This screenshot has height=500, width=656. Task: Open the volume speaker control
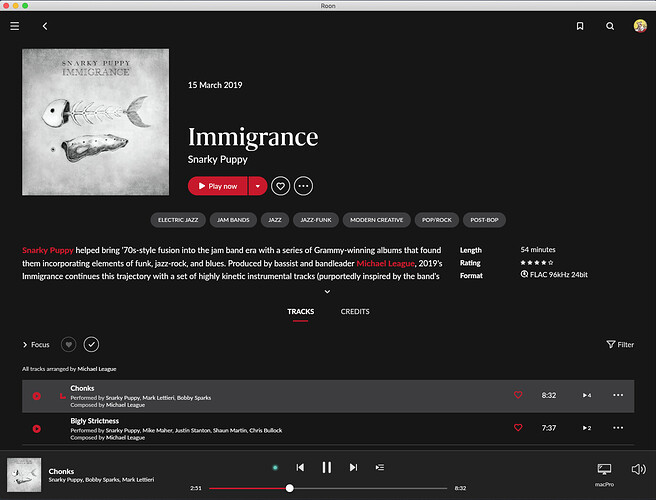(x=638, y=469)
